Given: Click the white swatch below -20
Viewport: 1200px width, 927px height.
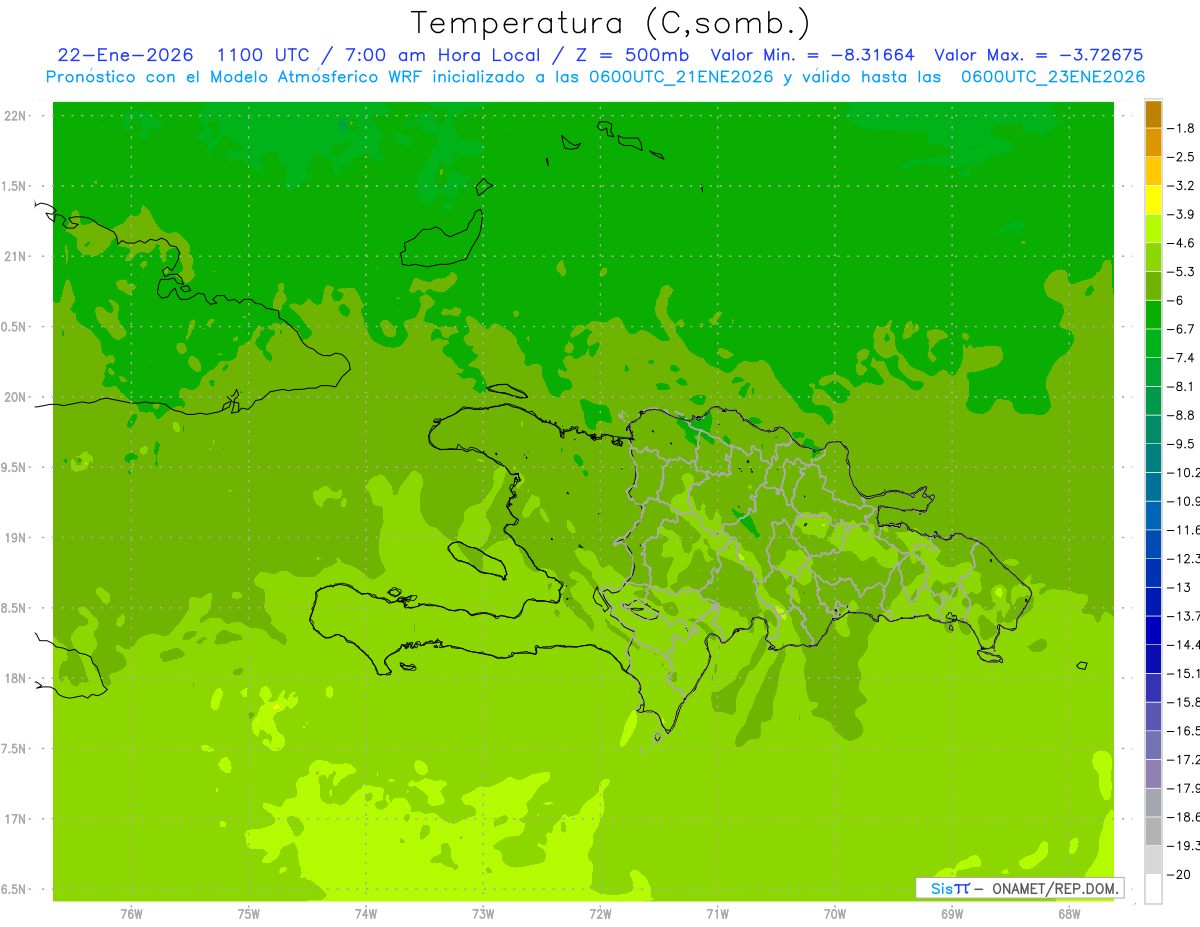Looking at the screenshot, I should (1153, 888).
